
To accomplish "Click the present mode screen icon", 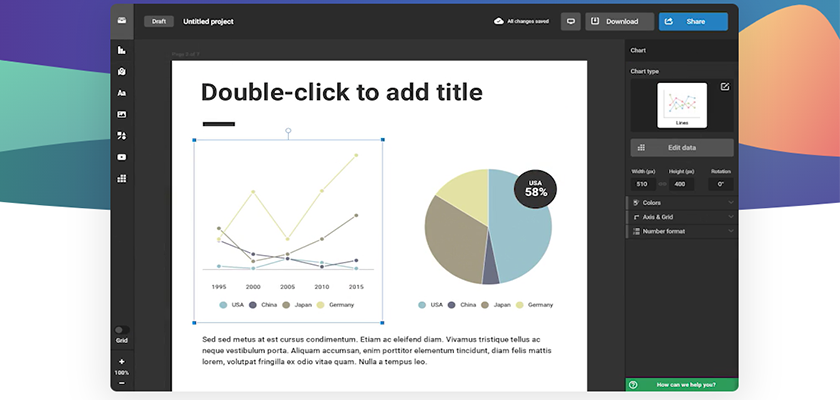I will point(571,21).
